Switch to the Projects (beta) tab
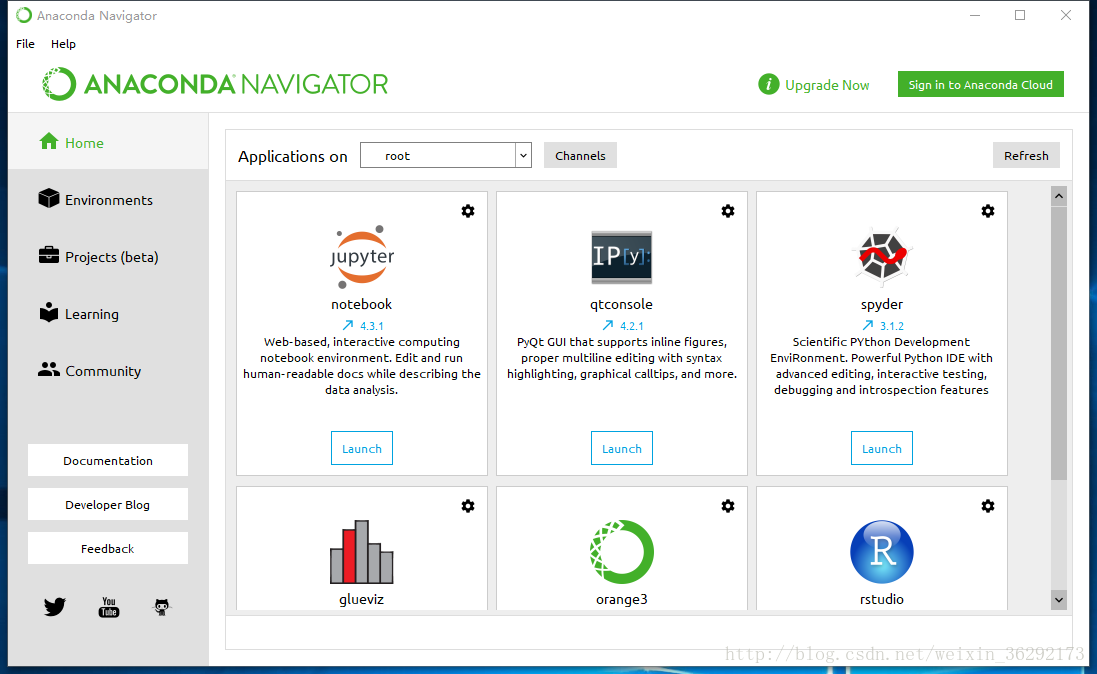Screen dimensions: 1097x674 pyautogui.click(x=108, y=257)
